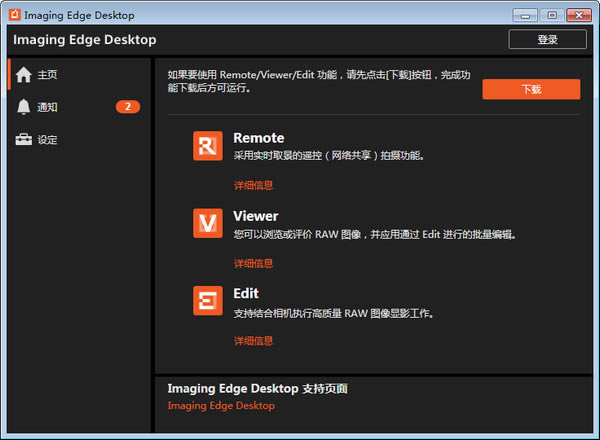This screenshot has height=440, width=600.
Task: Open the 通知 label in sidebar
Action: pyautogui.click(x=47, y=107)
